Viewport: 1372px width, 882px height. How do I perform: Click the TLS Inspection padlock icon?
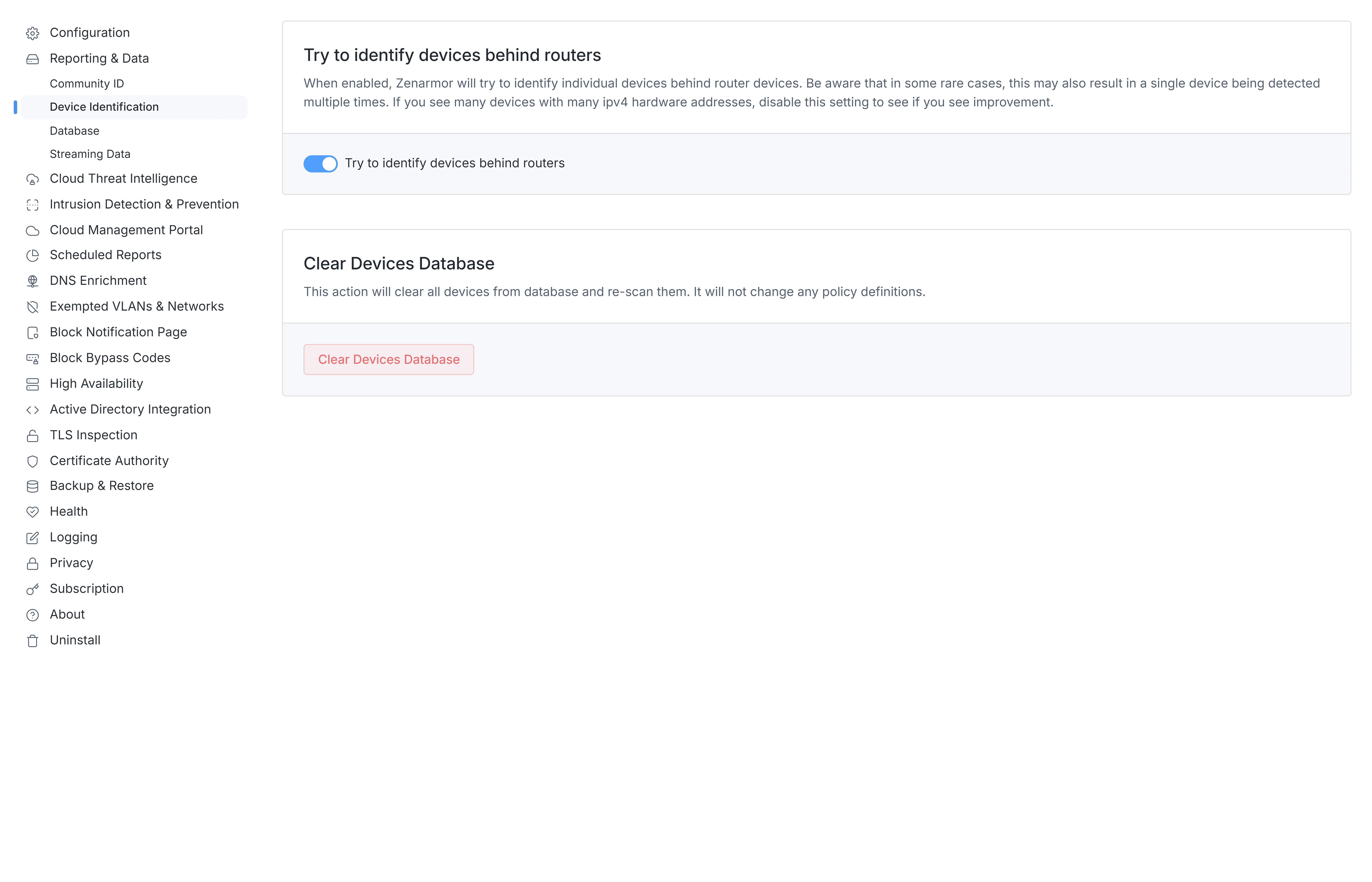33,435
